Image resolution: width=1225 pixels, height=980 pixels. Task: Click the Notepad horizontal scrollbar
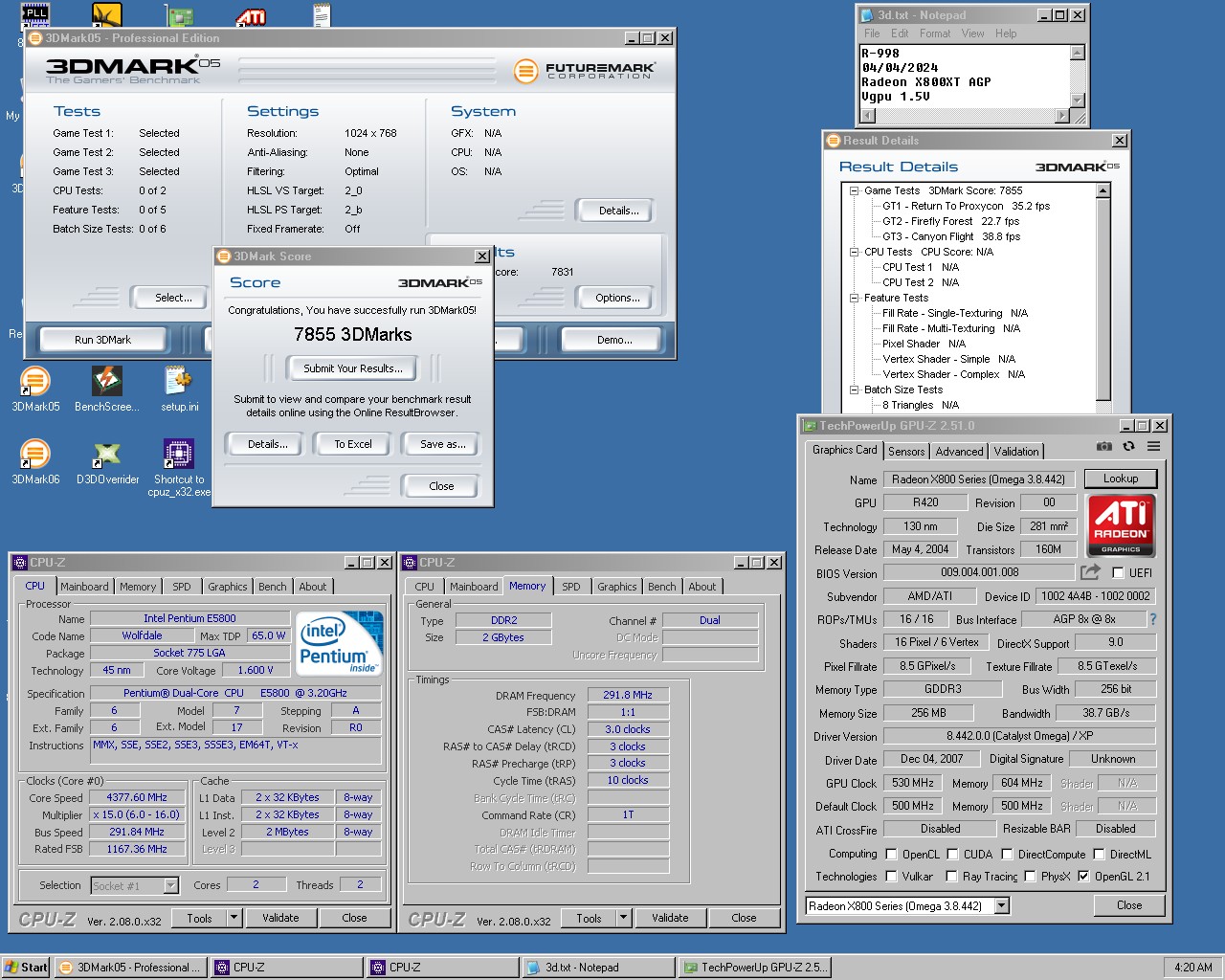pos(966,116)
